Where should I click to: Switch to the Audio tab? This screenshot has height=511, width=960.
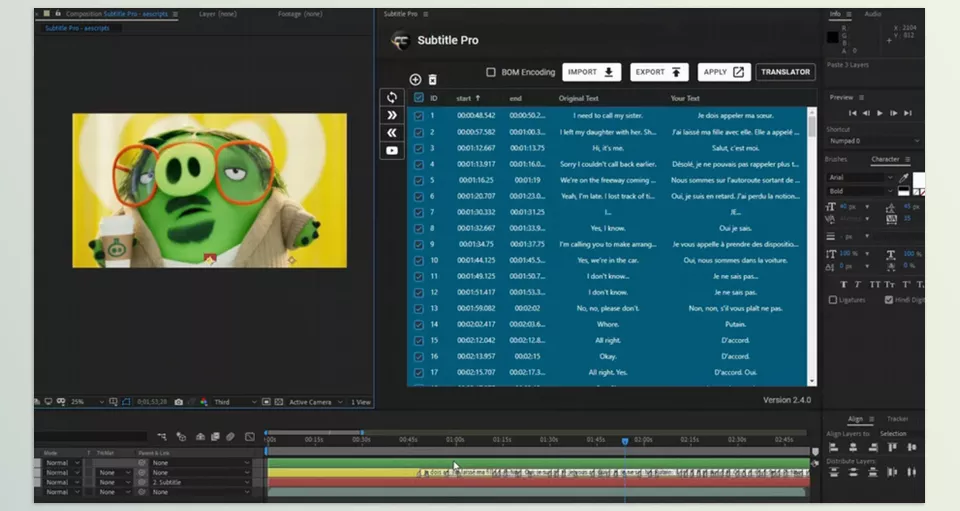(x=872, y=14)
